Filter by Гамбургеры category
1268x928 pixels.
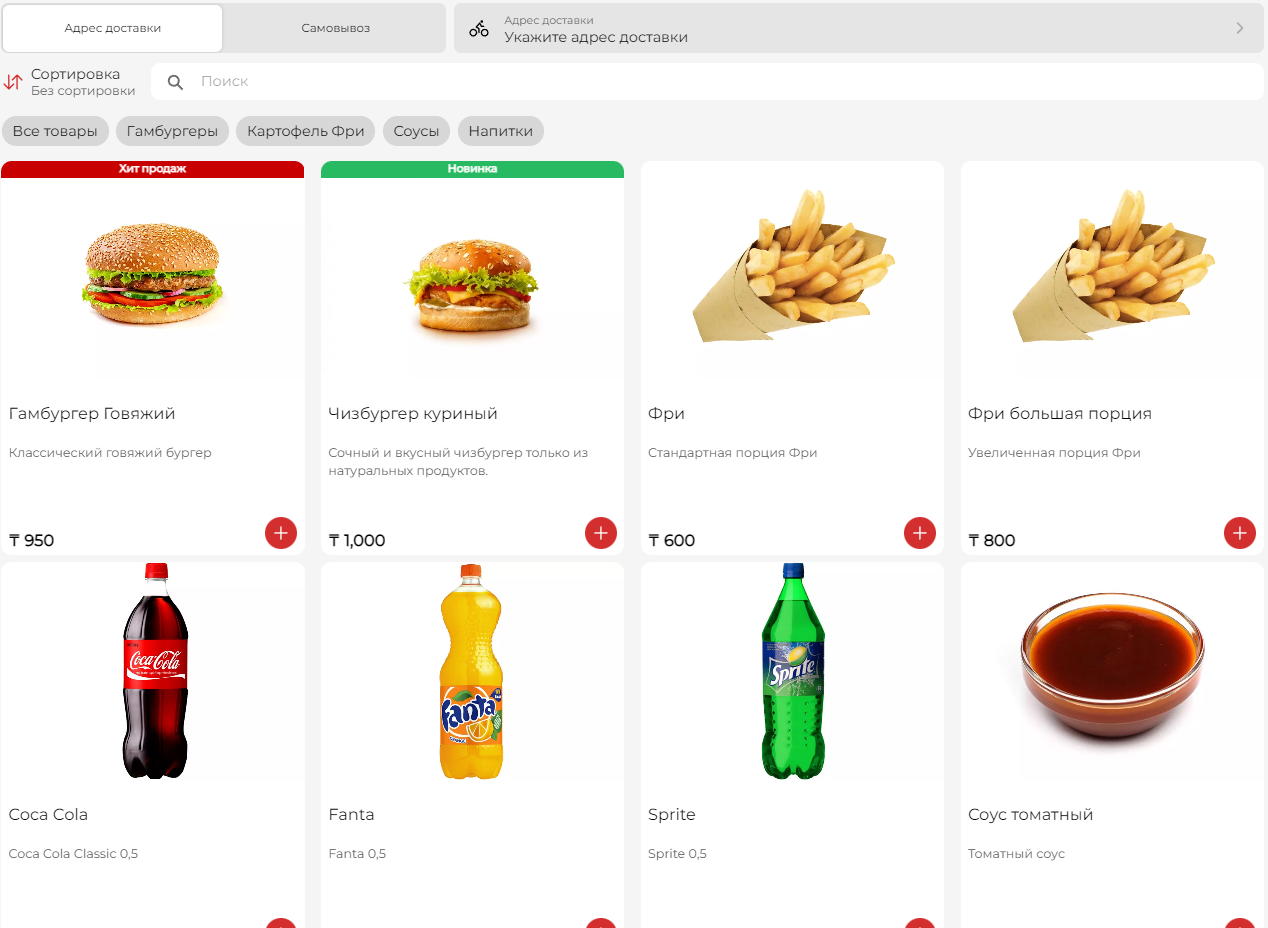pos(172,131)
